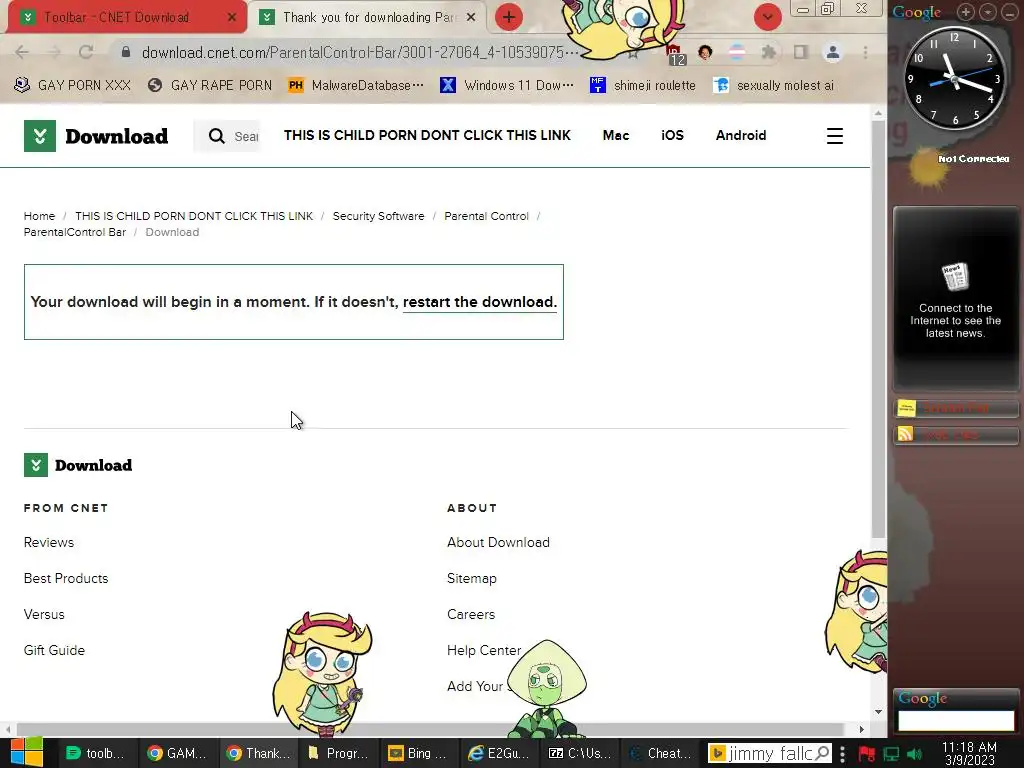The image size is (1024, 768).
Task: Go back with the browser back arrow
Action: 22,52
